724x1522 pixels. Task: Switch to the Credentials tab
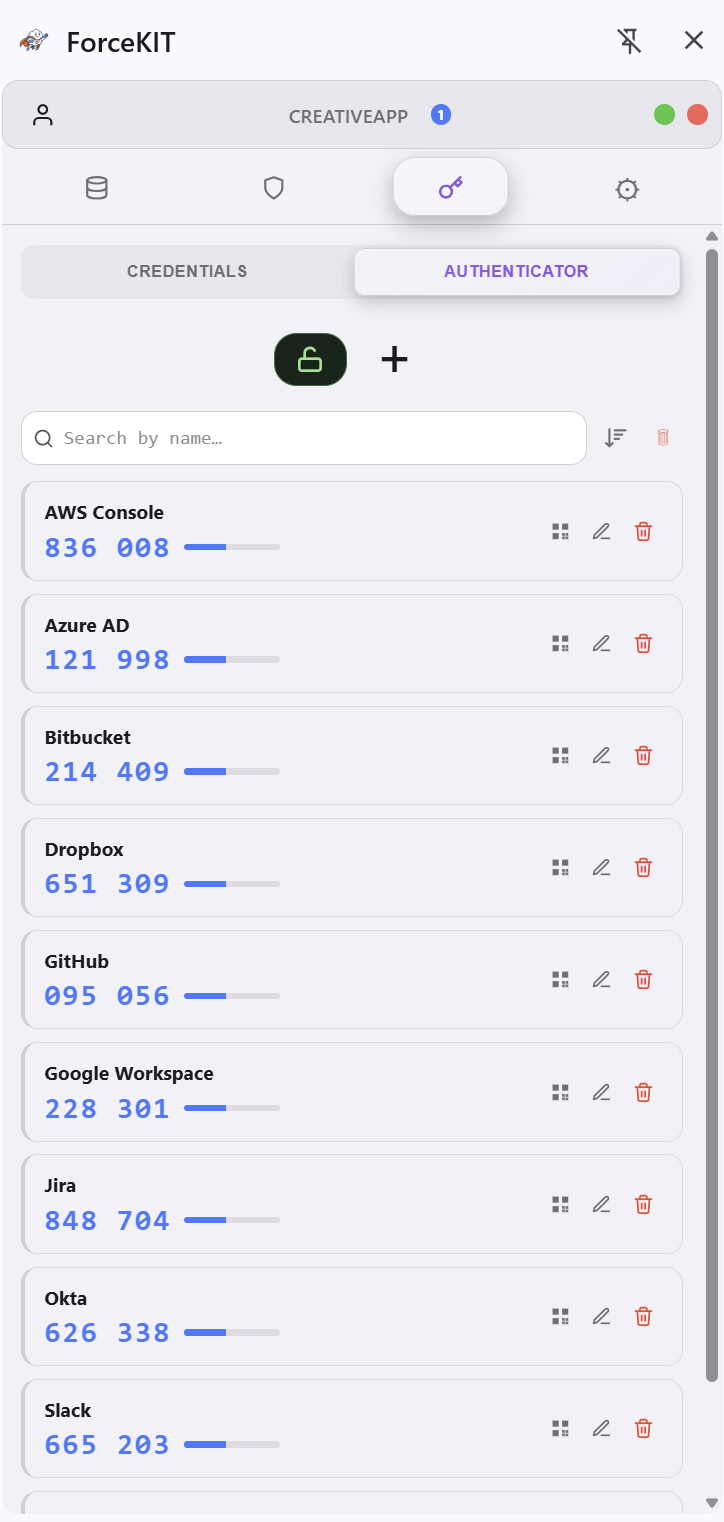coord(187,271)
